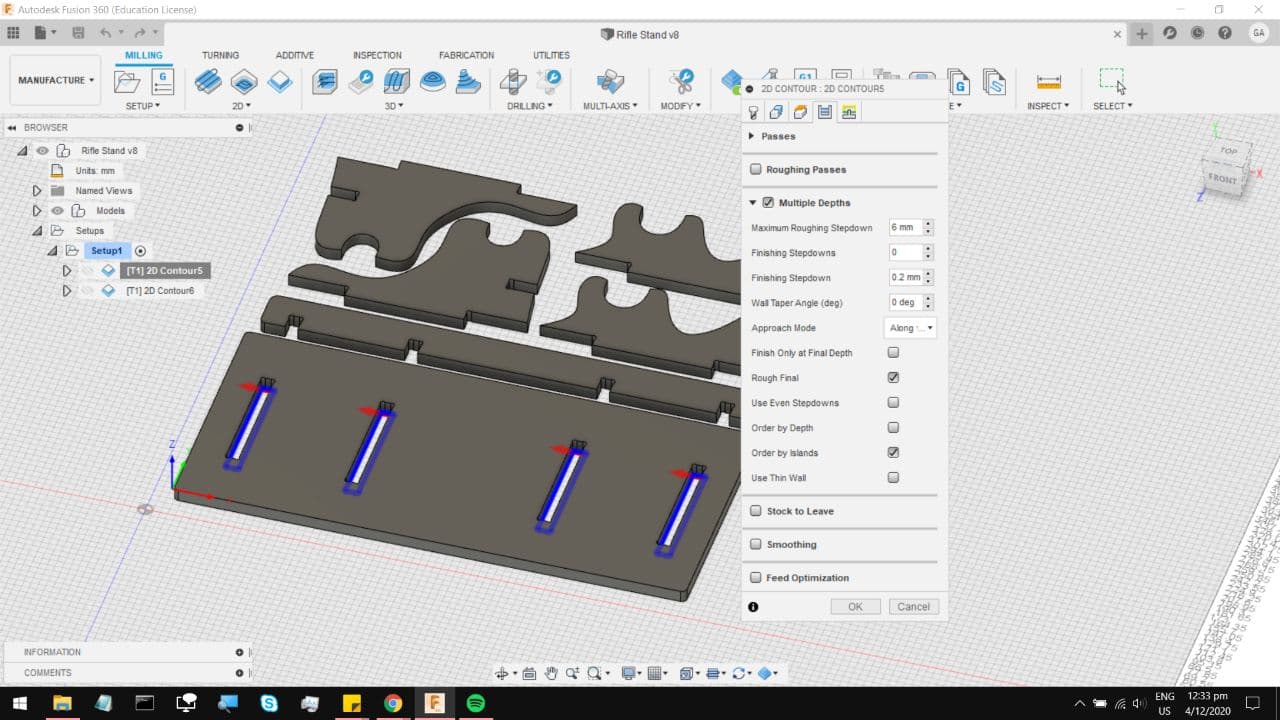Open the MANUFACTURE workspace dropdown
Viewport: 1280px width, 720px height.
(55, 80)
